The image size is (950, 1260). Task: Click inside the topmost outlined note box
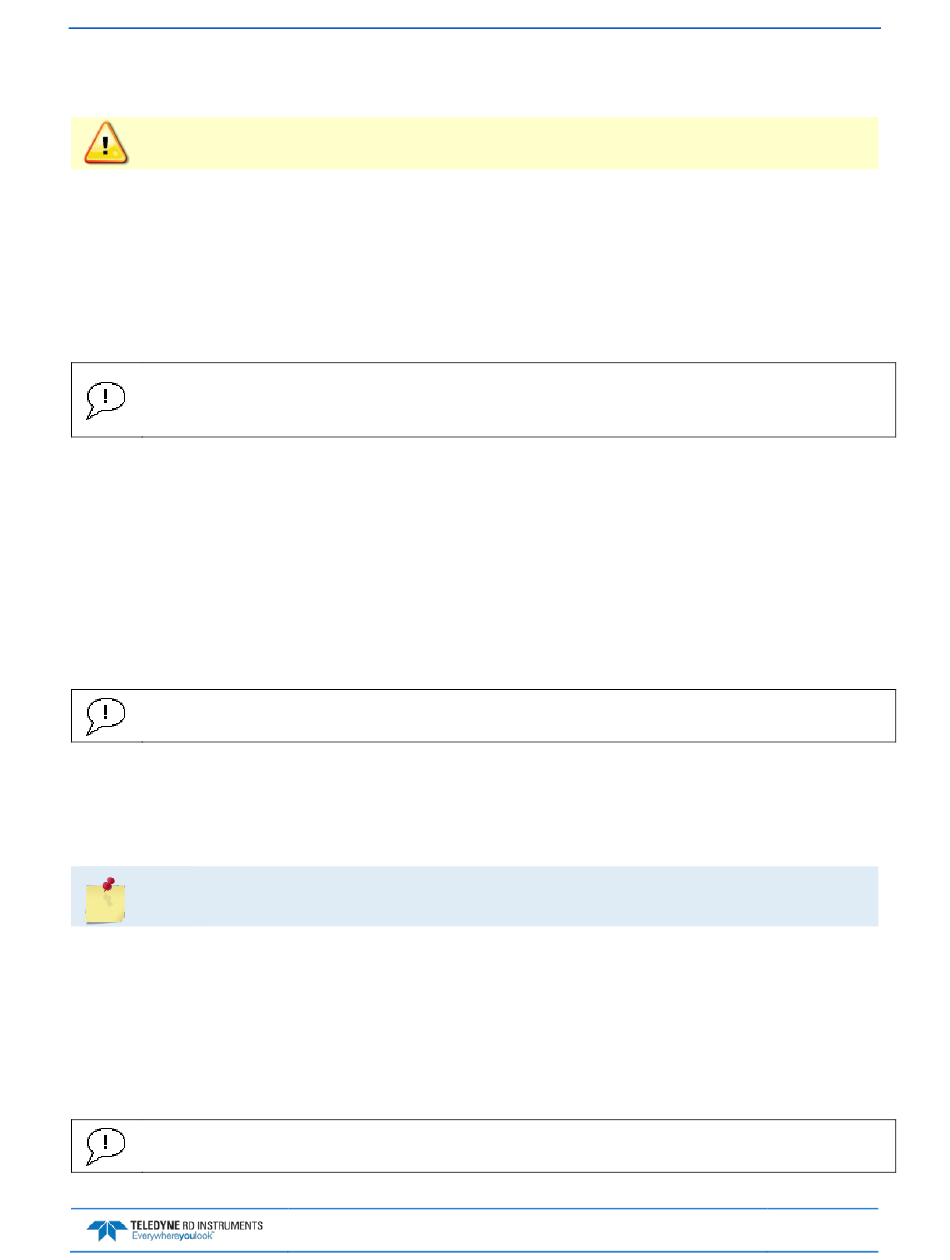click(x=483, y=400)
